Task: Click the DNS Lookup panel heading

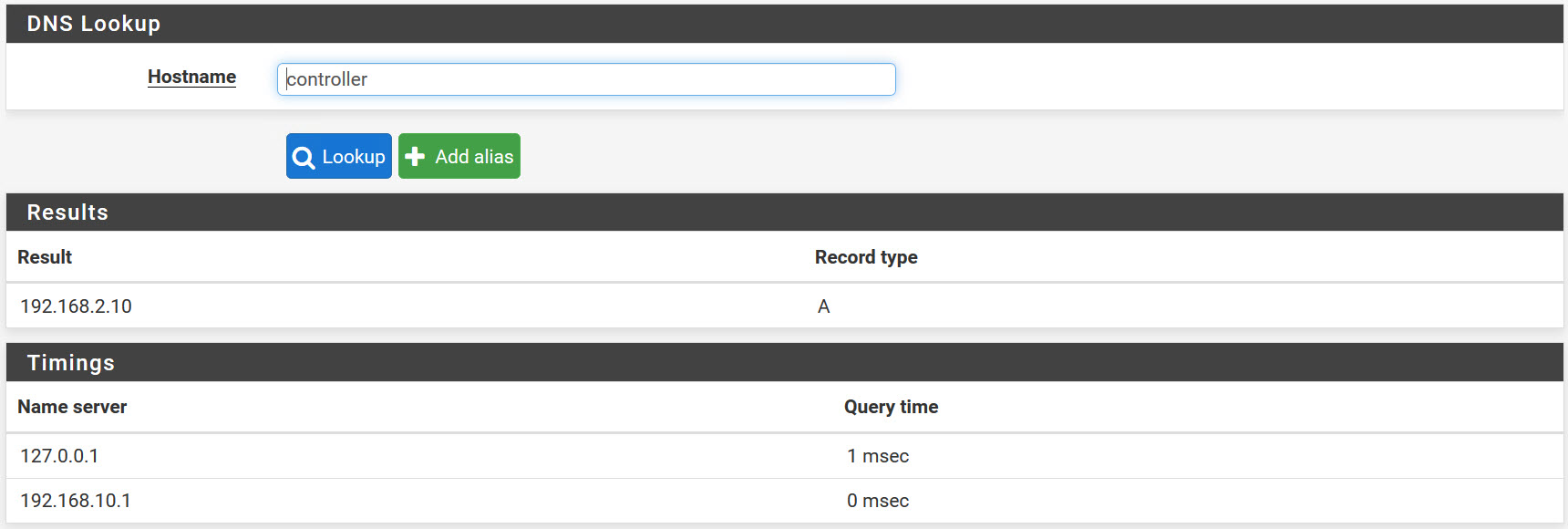Action: (94, 24)
